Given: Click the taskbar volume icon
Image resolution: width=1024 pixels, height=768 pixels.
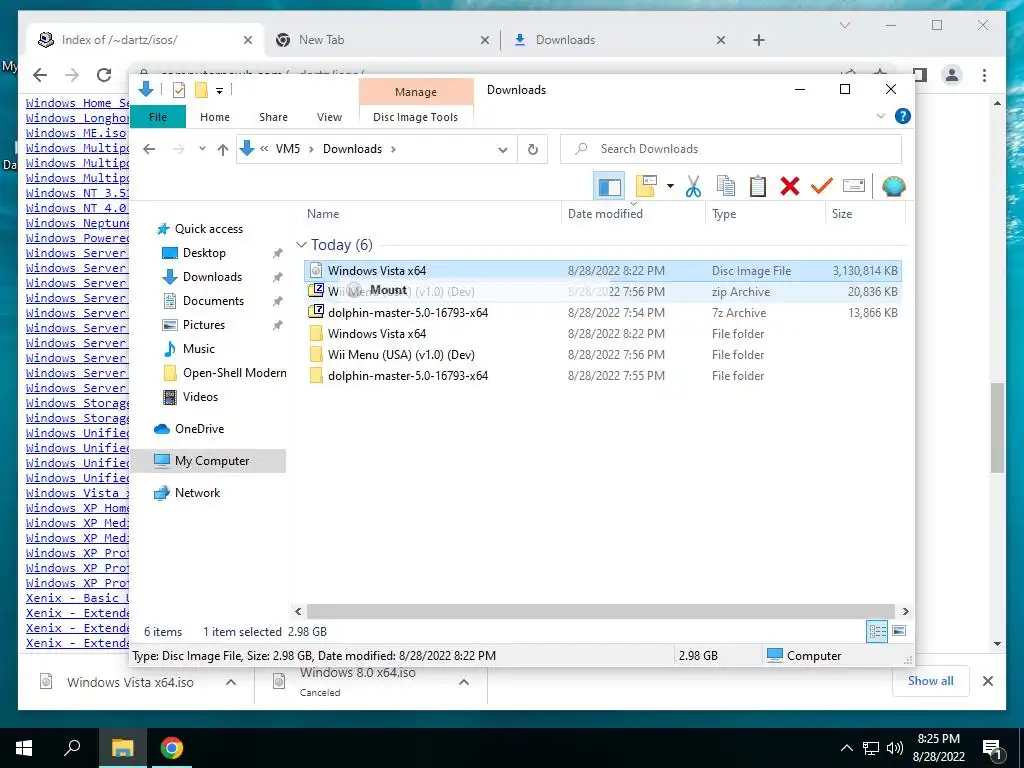Looking at the screenshot, I should pos(895,748).
